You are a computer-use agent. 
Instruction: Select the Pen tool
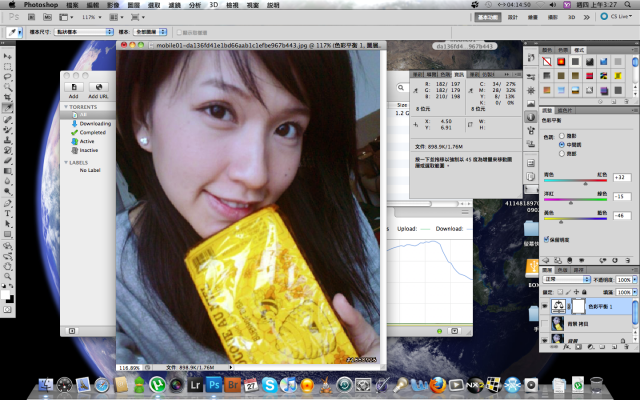(x=8, y=203)
